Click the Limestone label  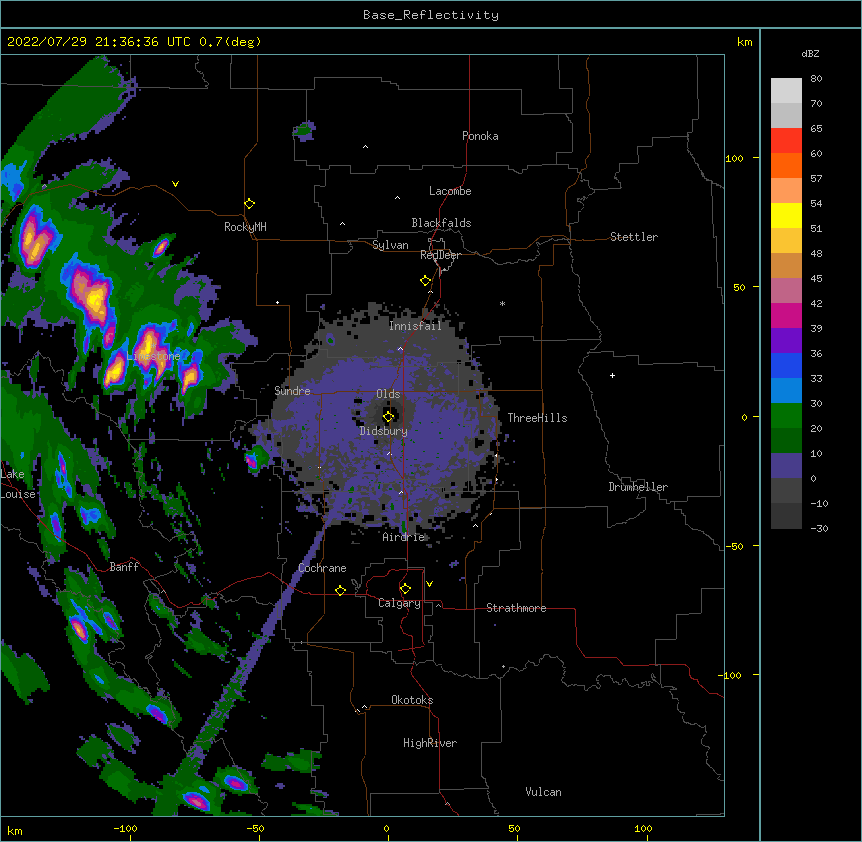[x=153, y=356]
